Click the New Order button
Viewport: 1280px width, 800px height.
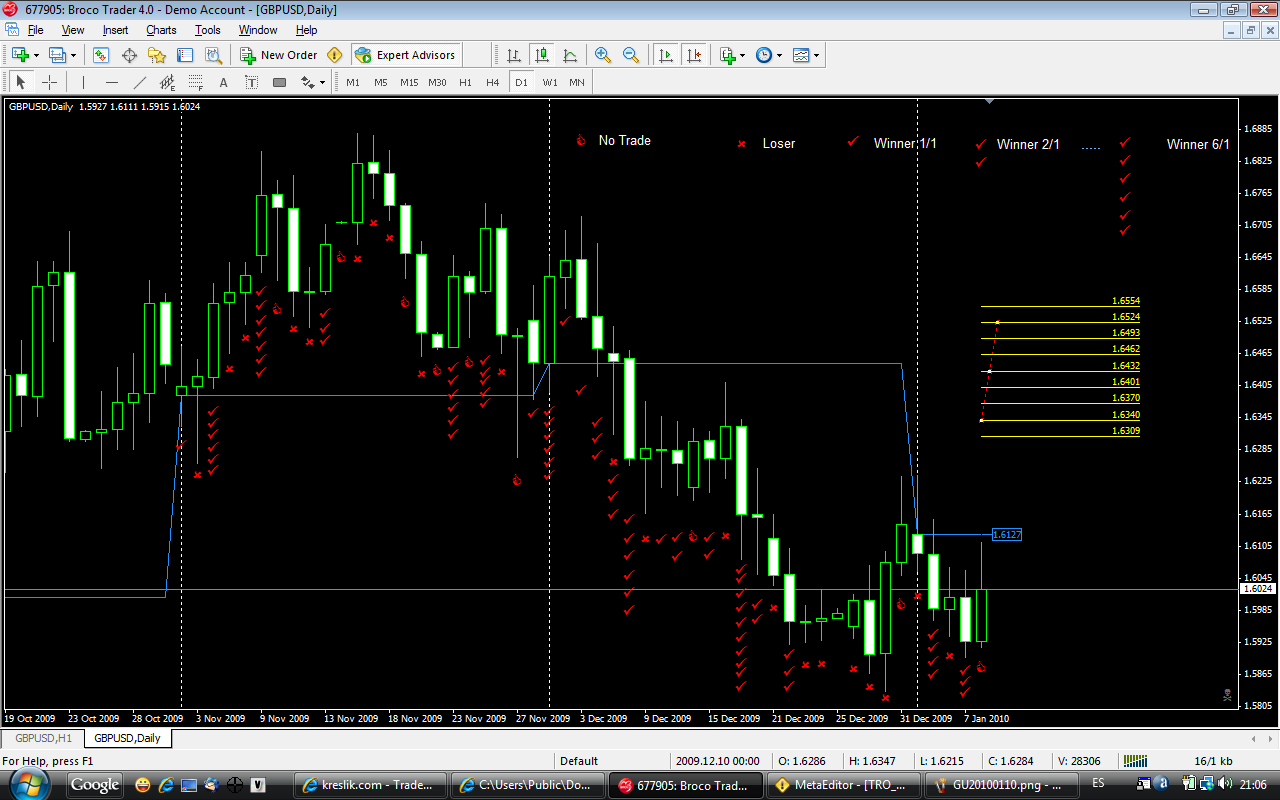279,55
